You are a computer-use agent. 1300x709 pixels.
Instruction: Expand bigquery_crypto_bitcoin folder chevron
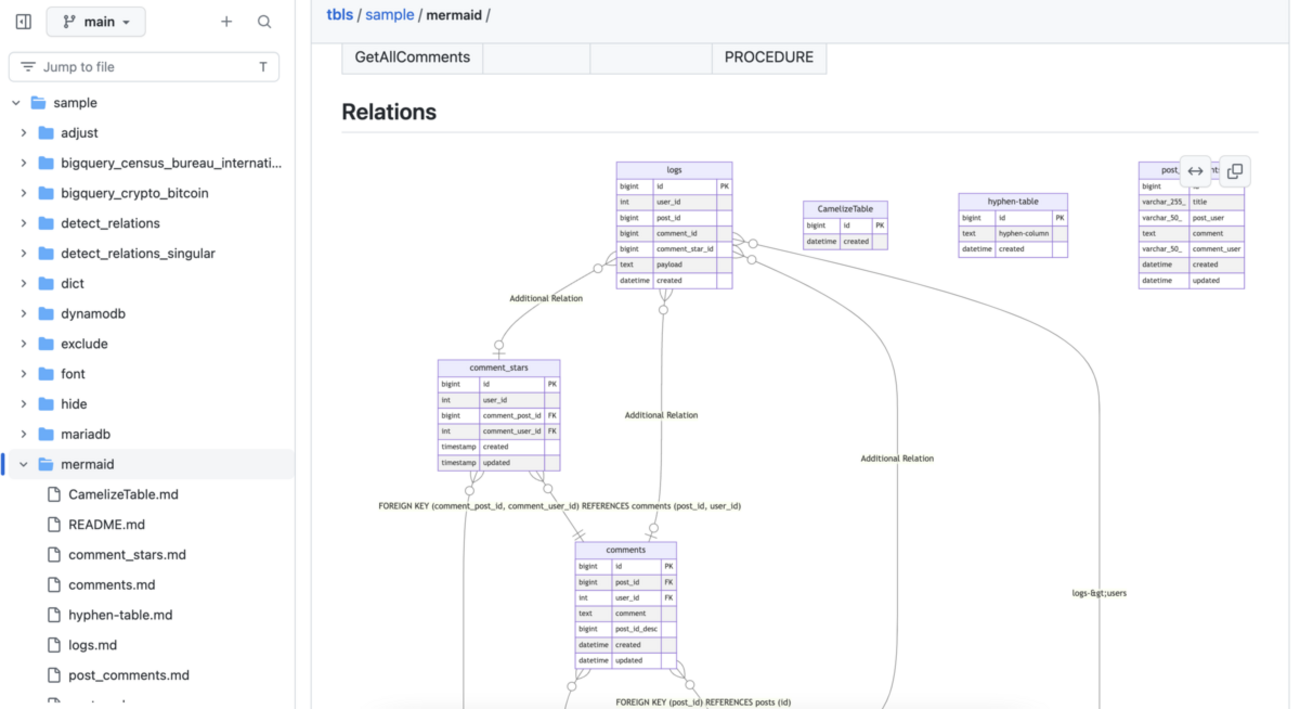point(24,193)
